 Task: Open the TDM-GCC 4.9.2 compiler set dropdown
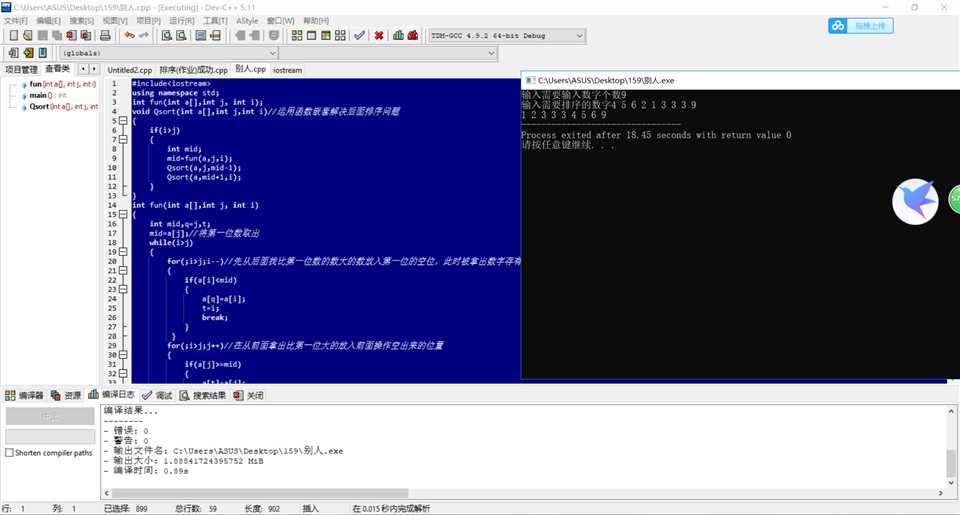(x=507, y=36)
